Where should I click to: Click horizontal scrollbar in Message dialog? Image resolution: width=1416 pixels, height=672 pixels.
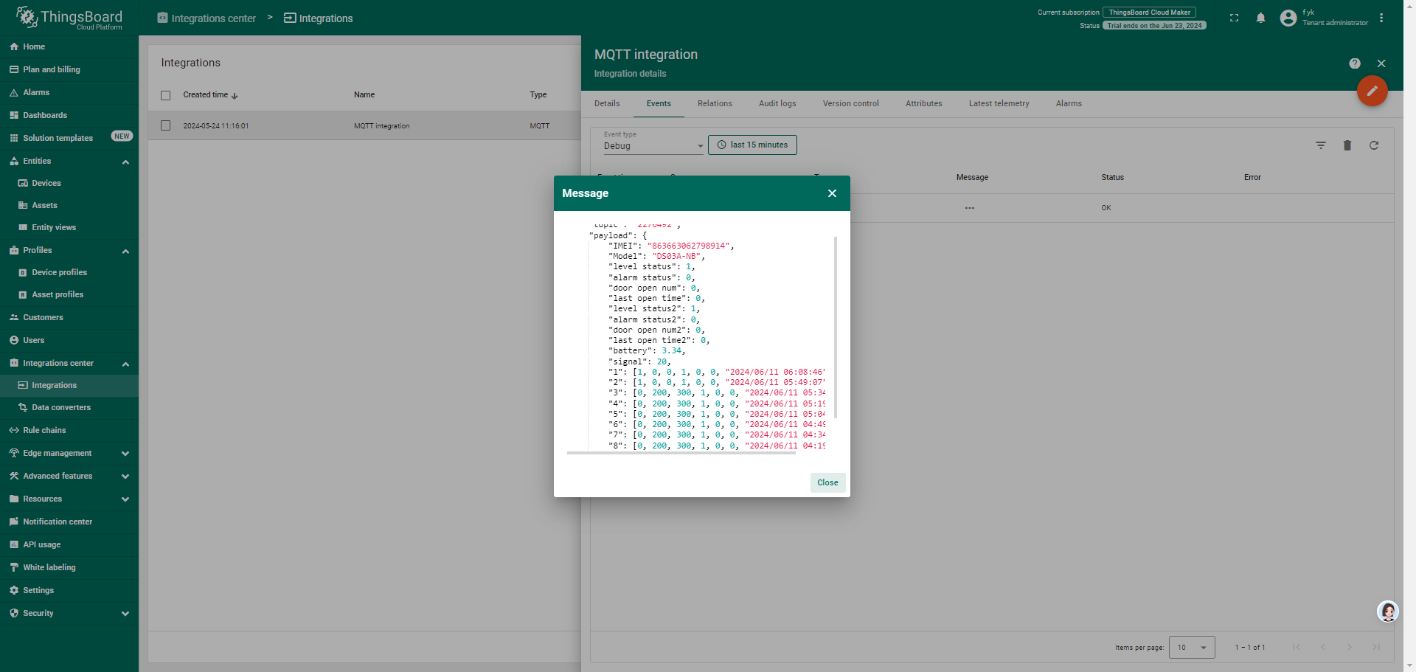pos(681,453)
